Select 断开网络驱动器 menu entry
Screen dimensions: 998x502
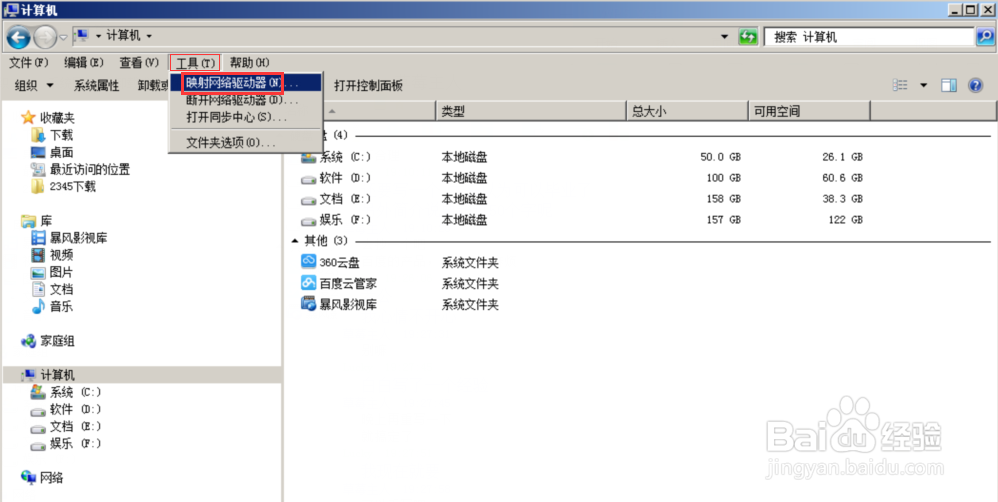(x=246, y=100)
